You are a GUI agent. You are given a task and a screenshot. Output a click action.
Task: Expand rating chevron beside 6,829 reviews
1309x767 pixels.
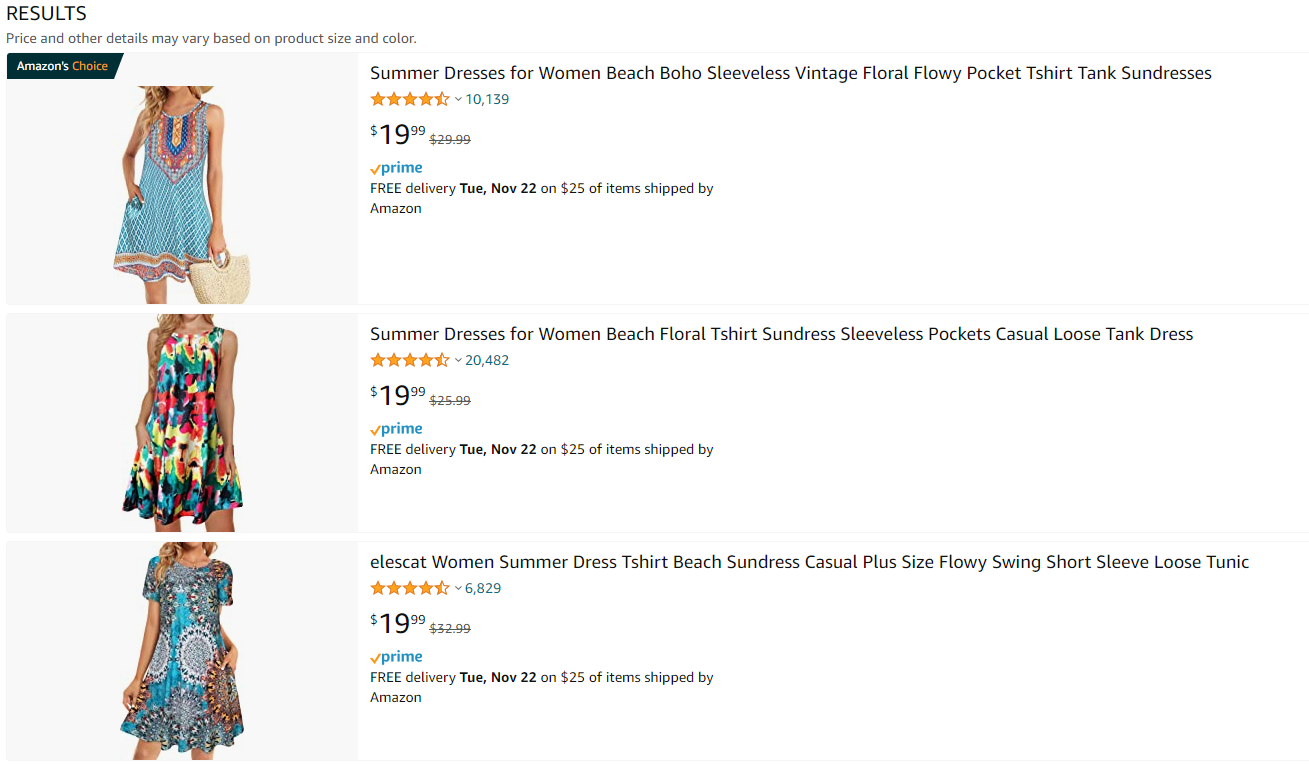[x=458, y=588]
